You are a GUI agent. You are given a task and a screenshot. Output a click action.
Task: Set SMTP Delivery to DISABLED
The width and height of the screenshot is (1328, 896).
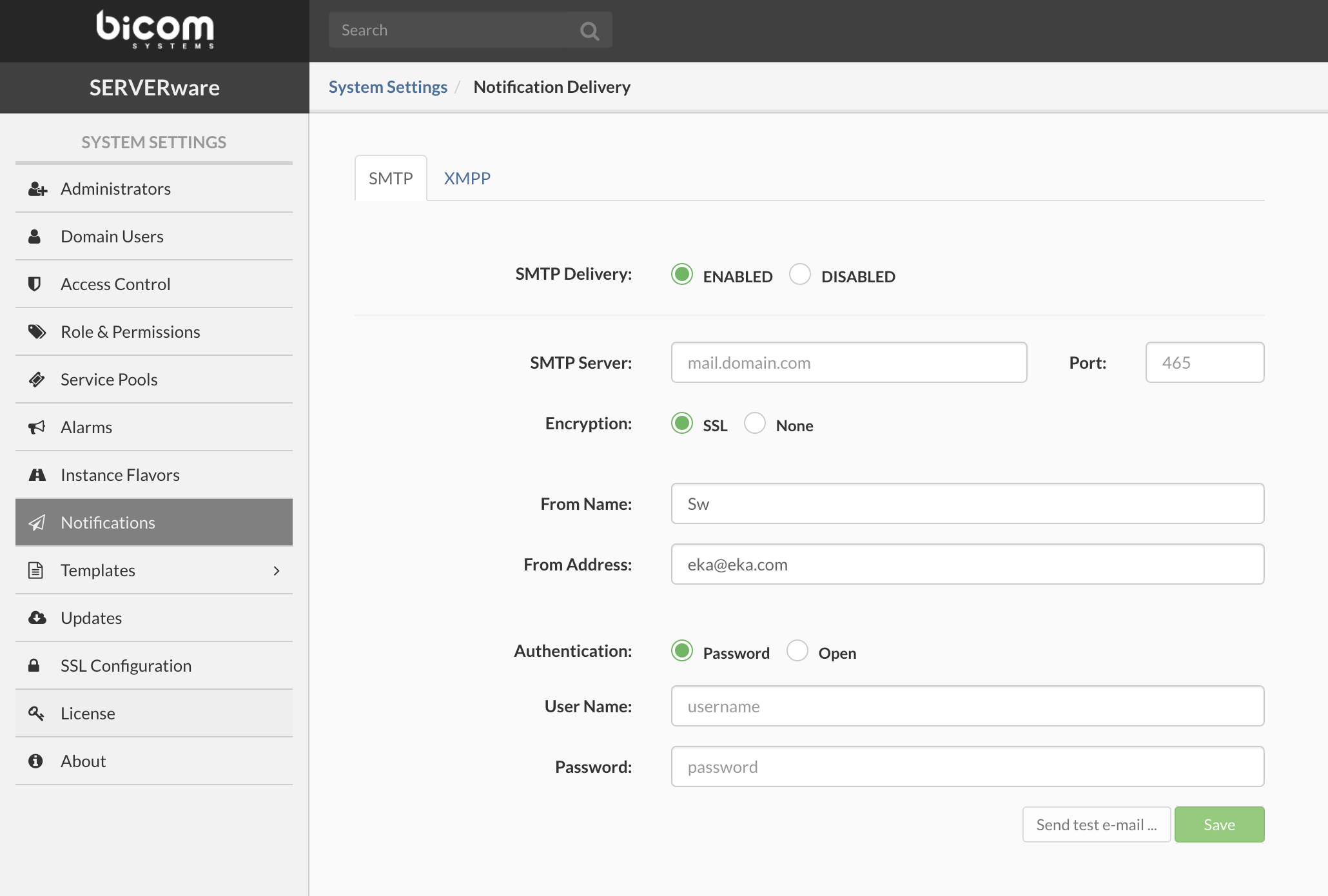coord(800,274)
